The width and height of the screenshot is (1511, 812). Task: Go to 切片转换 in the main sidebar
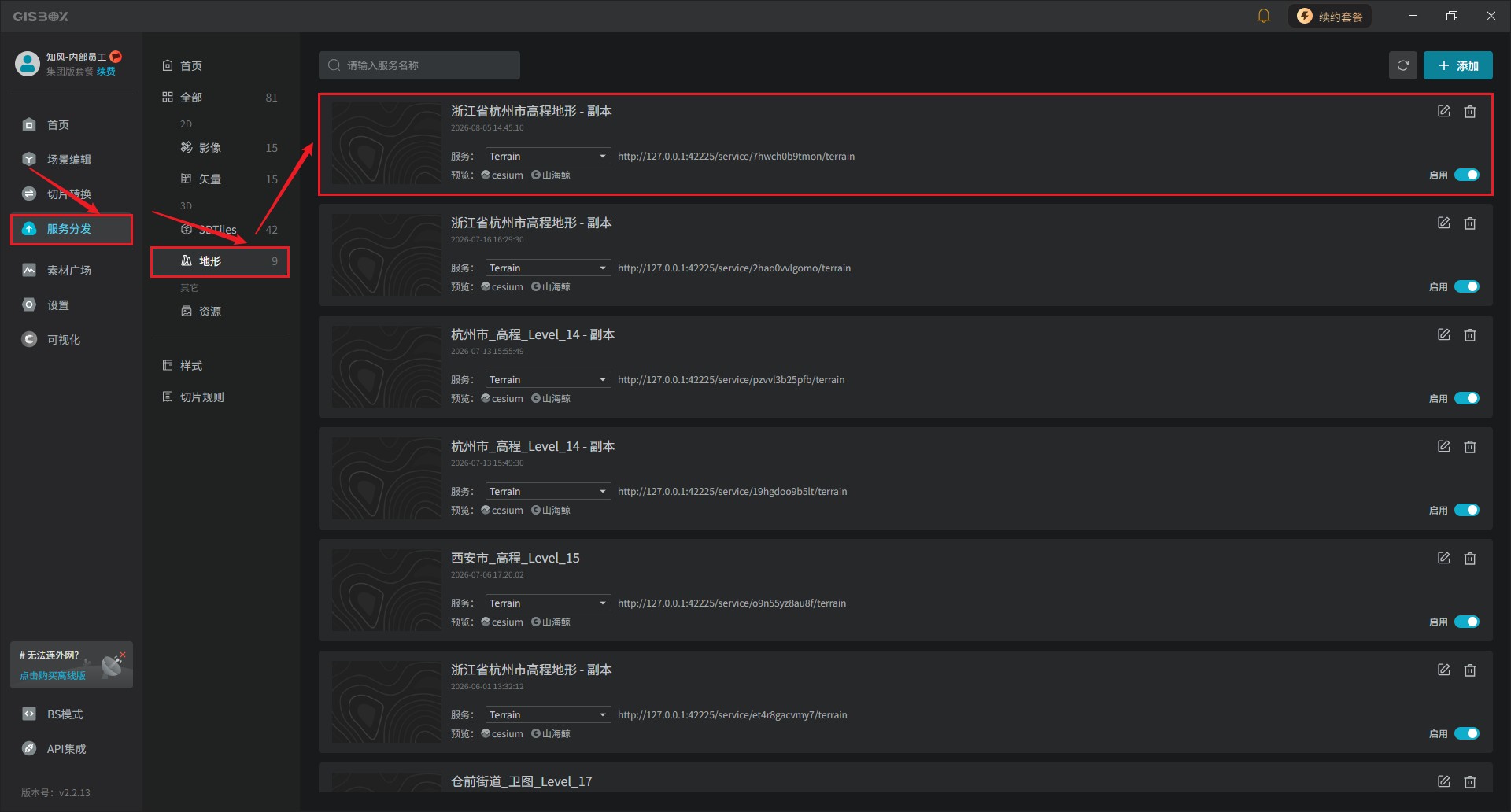[x=71, y=194]
